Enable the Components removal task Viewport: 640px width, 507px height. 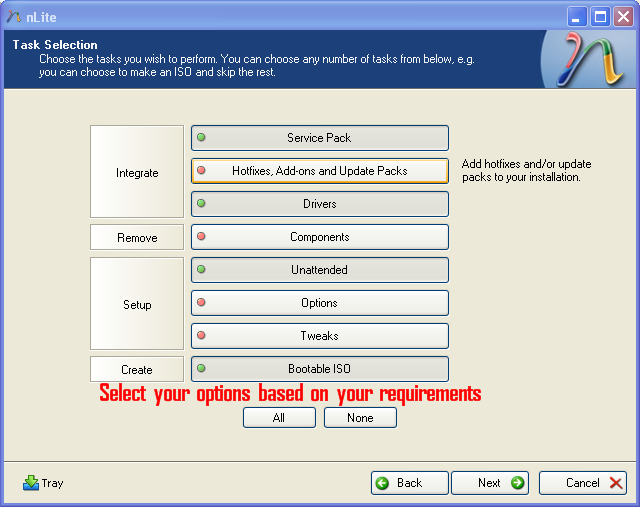(320, 237)
